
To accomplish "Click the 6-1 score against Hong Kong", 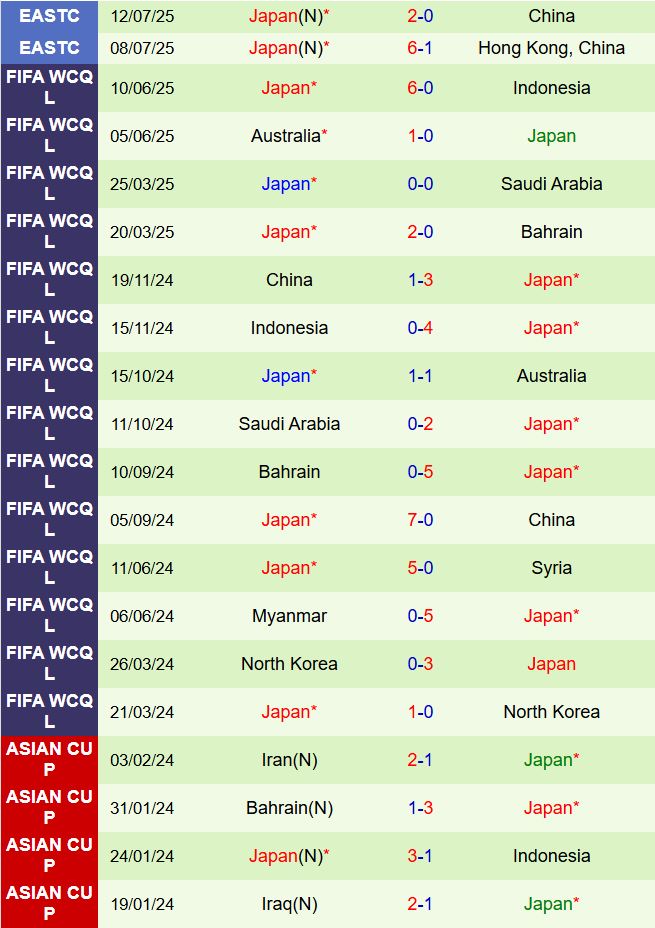I will coord(420,48).
